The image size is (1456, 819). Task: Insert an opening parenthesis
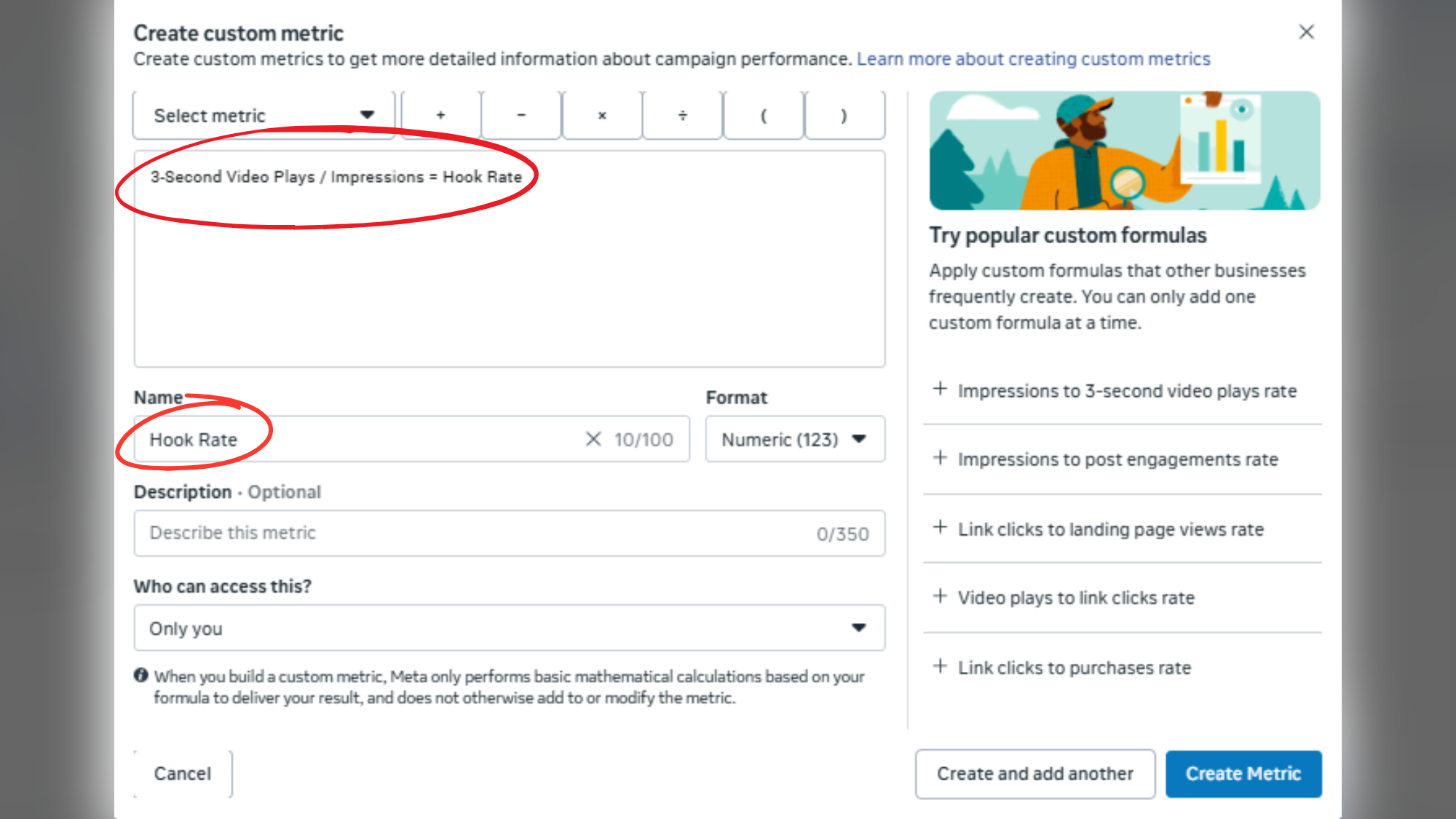pos(763,115)
